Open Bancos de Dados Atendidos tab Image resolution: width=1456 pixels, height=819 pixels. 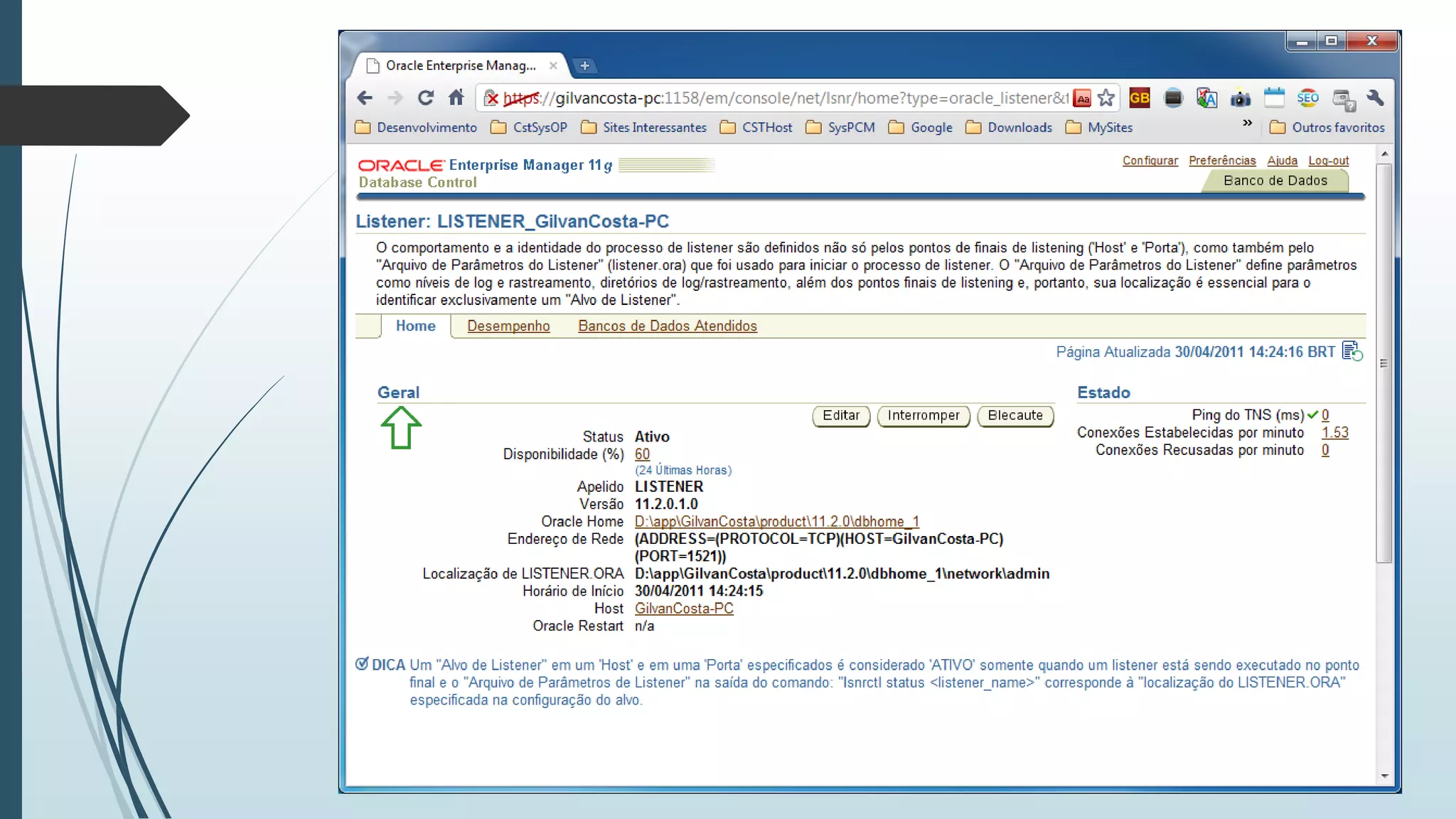pos(667,326)
